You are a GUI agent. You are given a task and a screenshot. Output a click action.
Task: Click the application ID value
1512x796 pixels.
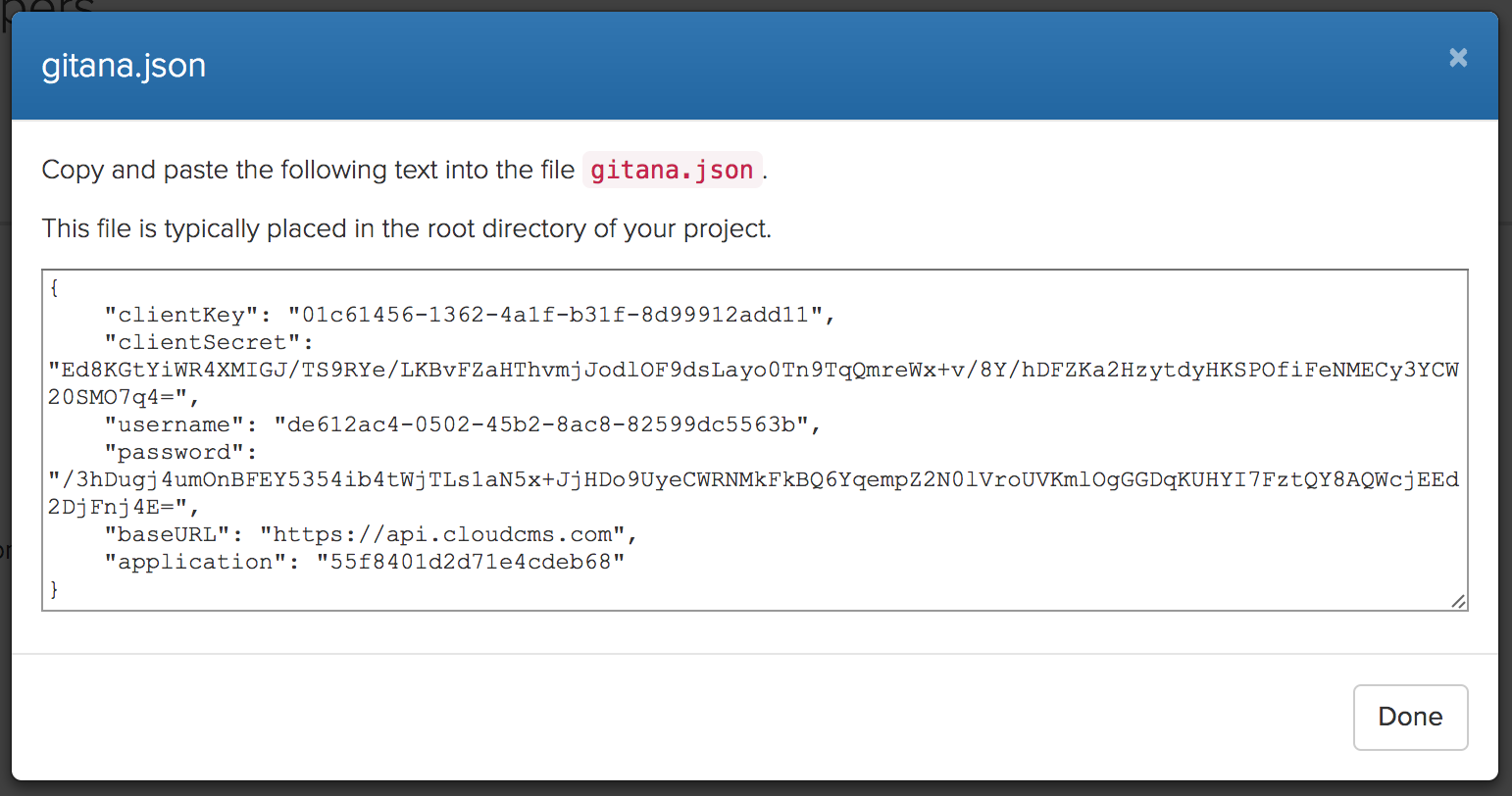(x=471, y=562)
